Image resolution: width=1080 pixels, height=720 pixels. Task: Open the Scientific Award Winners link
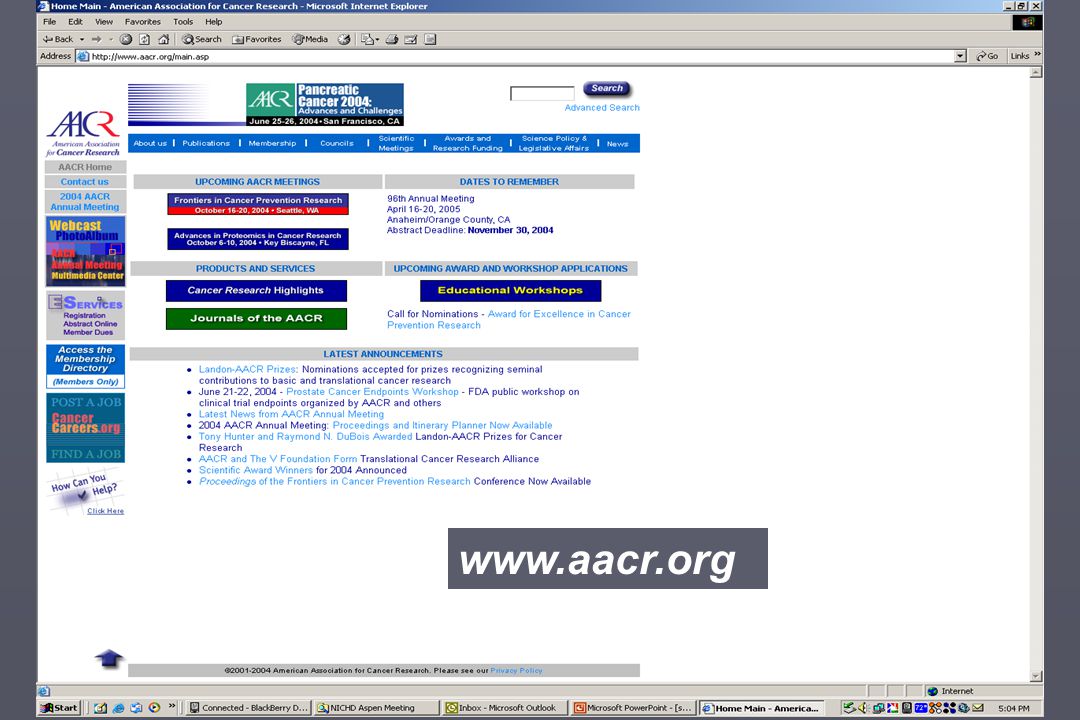(256, 470)
